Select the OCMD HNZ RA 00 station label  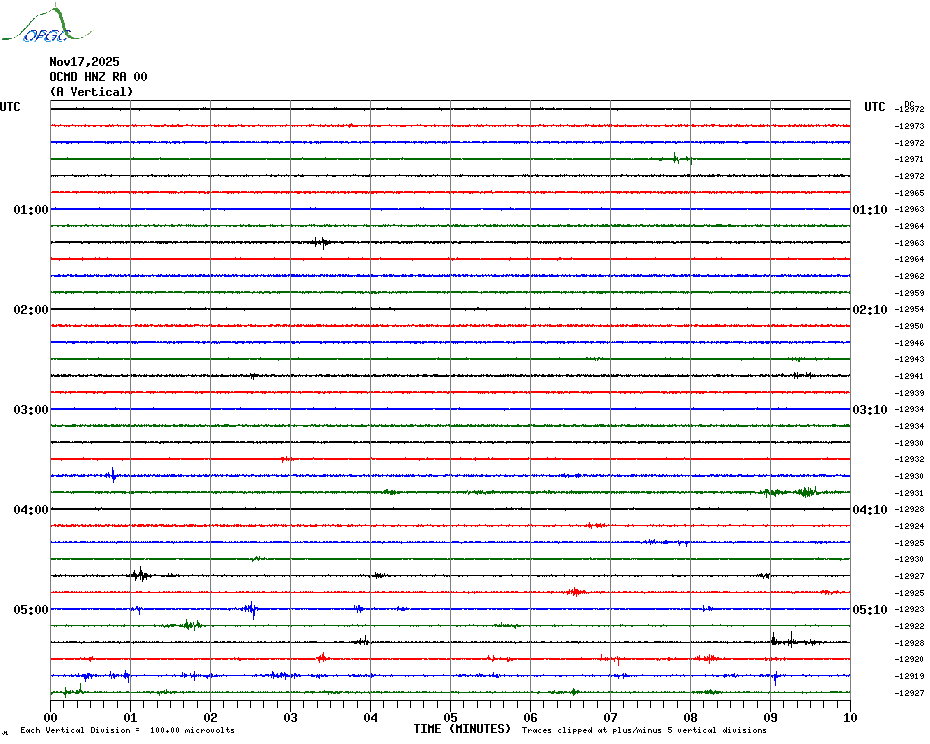(x=98, y=77)
